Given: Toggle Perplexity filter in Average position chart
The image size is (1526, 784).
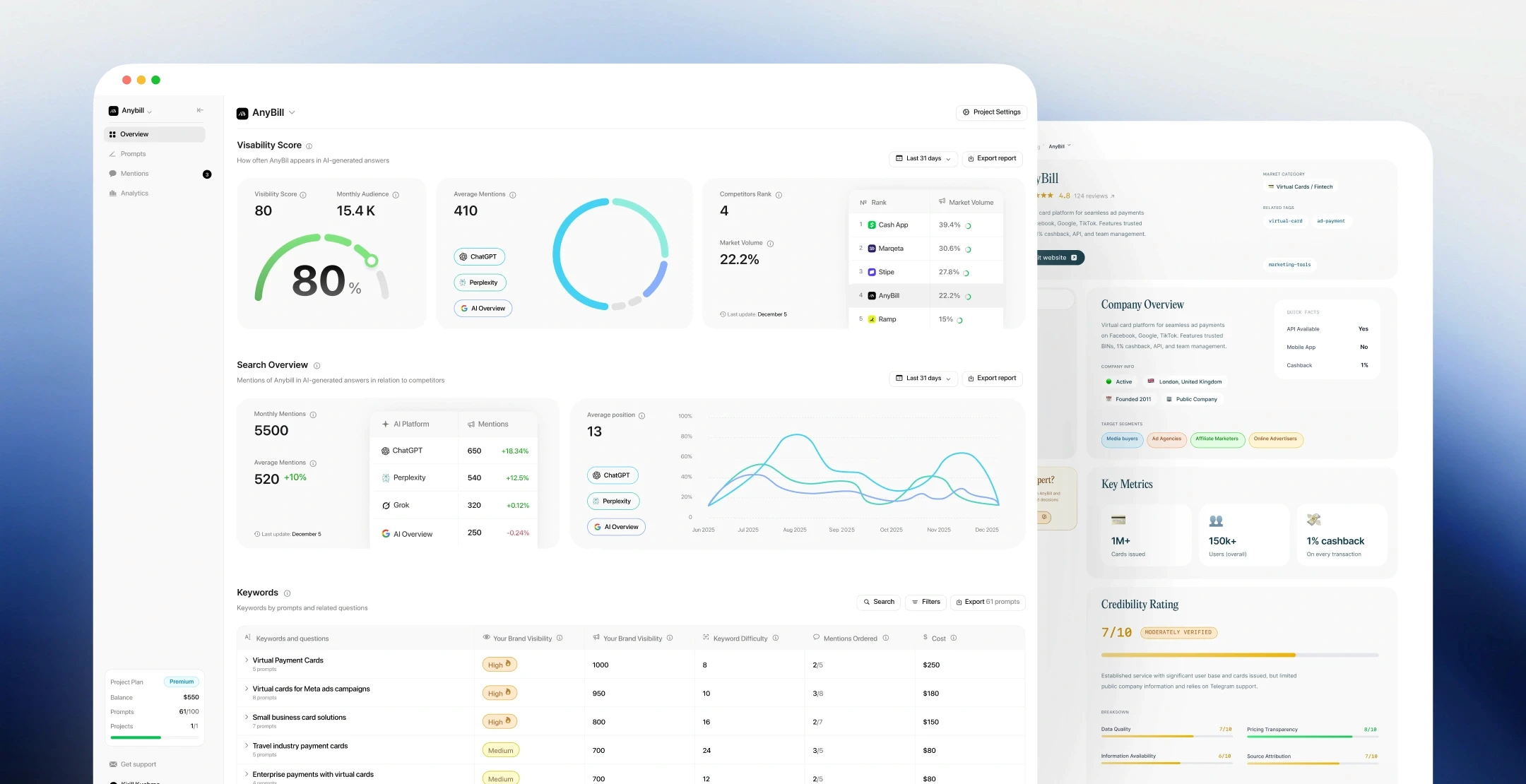Looking at the screenshot, I should [613, 501].
